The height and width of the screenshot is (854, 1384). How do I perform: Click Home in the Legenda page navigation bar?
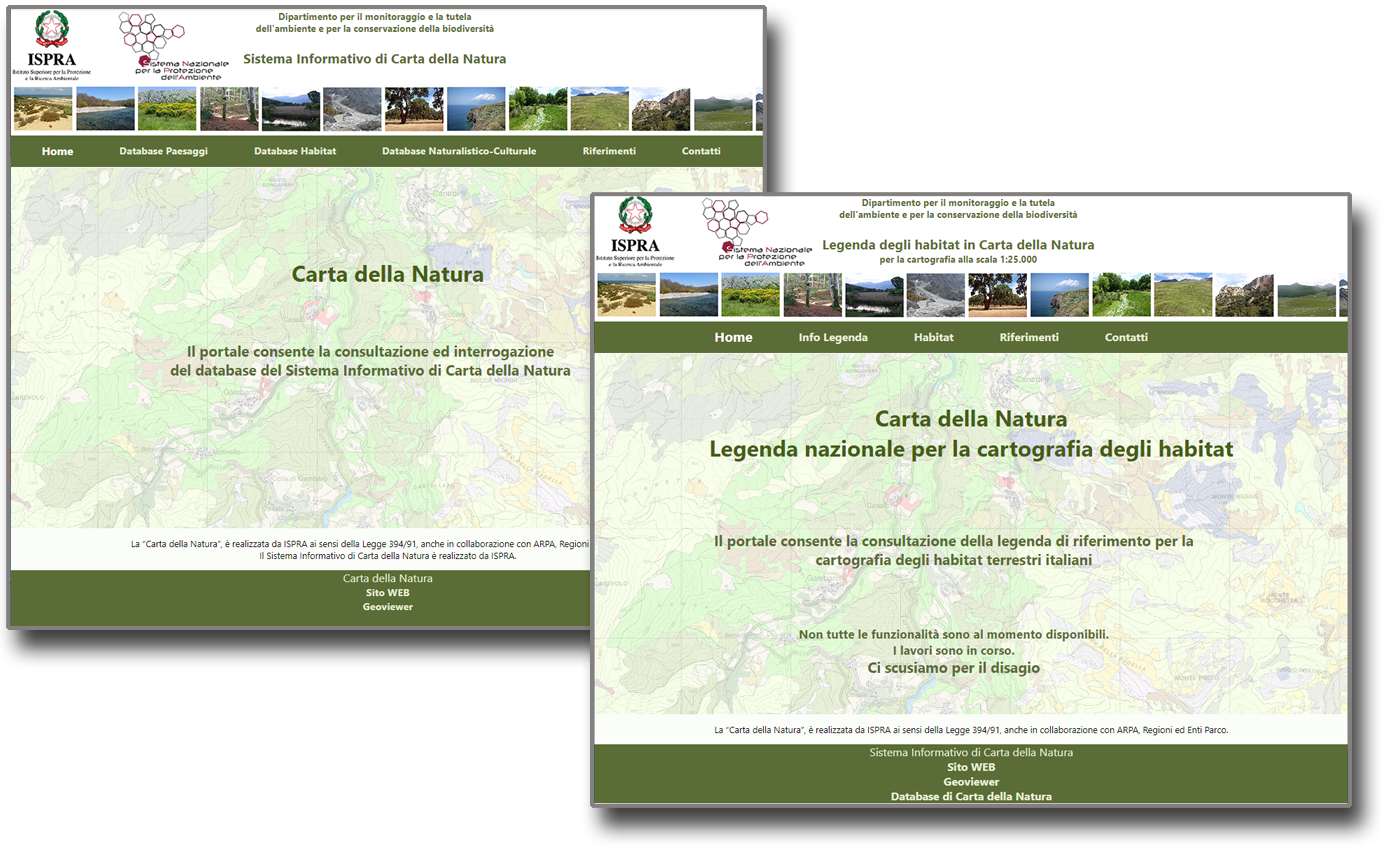pos(733,338)
